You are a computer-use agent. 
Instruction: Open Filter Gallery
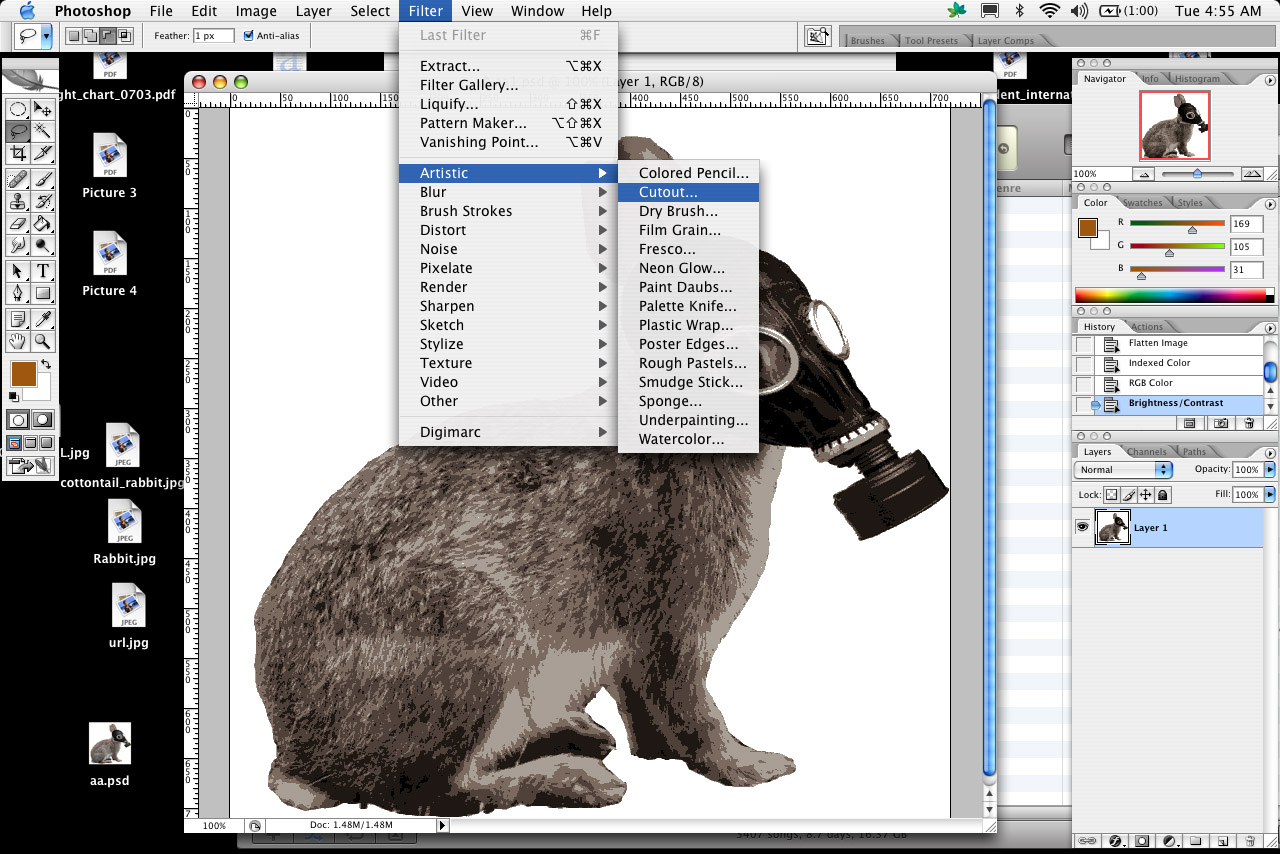[x=508, y=85]
